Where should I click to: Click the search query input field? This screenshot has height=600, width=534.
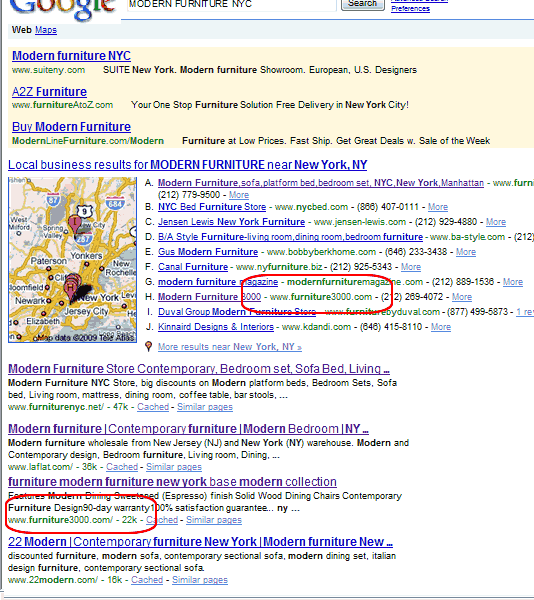tap(231, 5)
